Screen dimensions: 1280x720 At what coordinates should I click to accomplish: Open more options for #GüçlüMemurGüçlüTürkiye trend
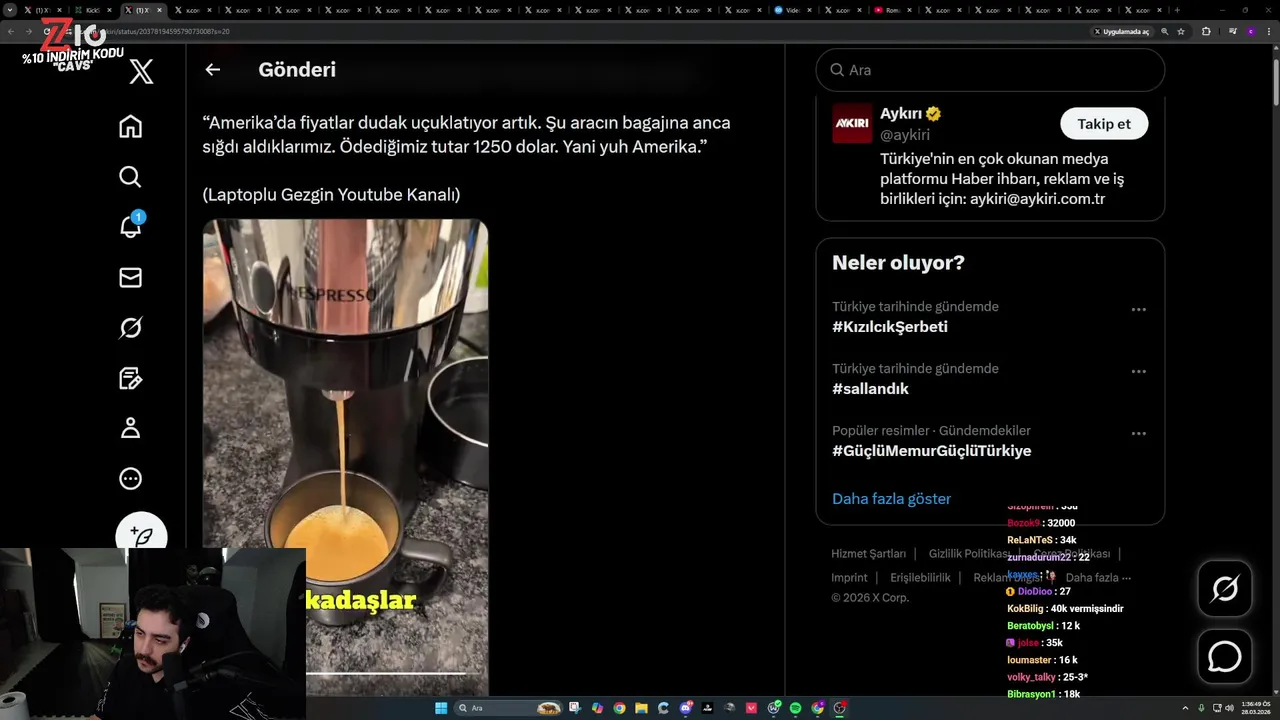(x=1138, y=434)
